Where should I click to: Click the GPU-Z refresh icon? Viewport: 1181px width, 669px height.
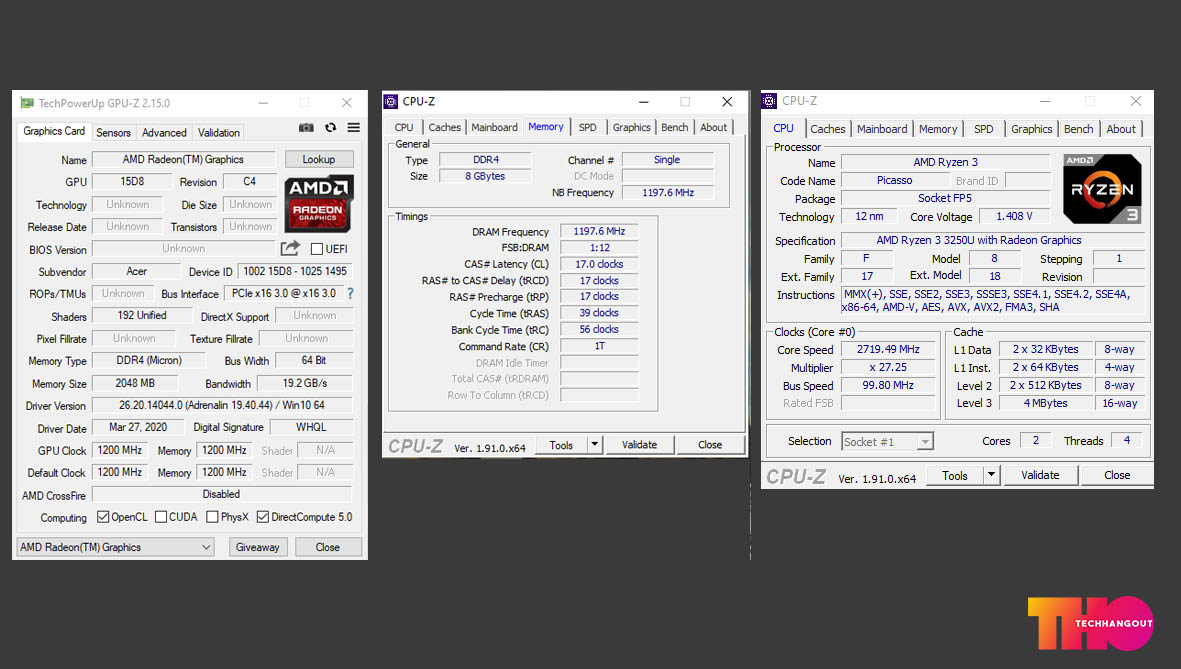point(331,128)
